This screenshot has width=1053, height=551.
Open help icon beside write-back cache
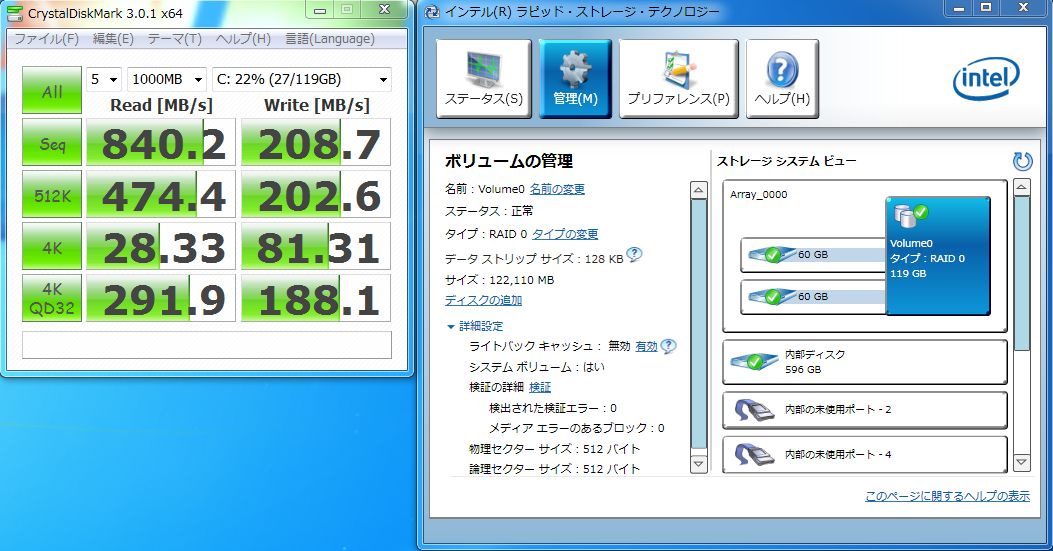(x=668, y=346)
